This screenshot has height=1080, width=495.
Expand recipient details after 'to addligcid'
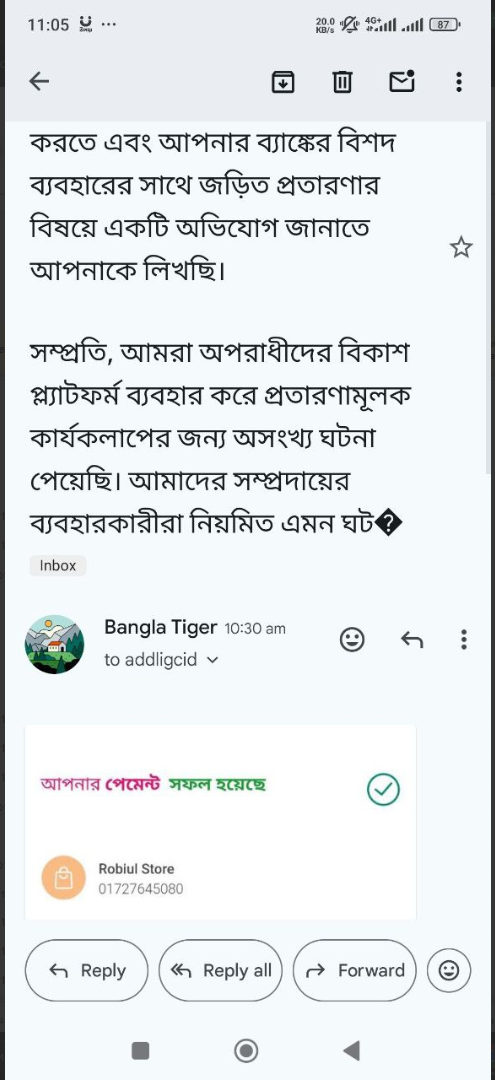[212, 660]
